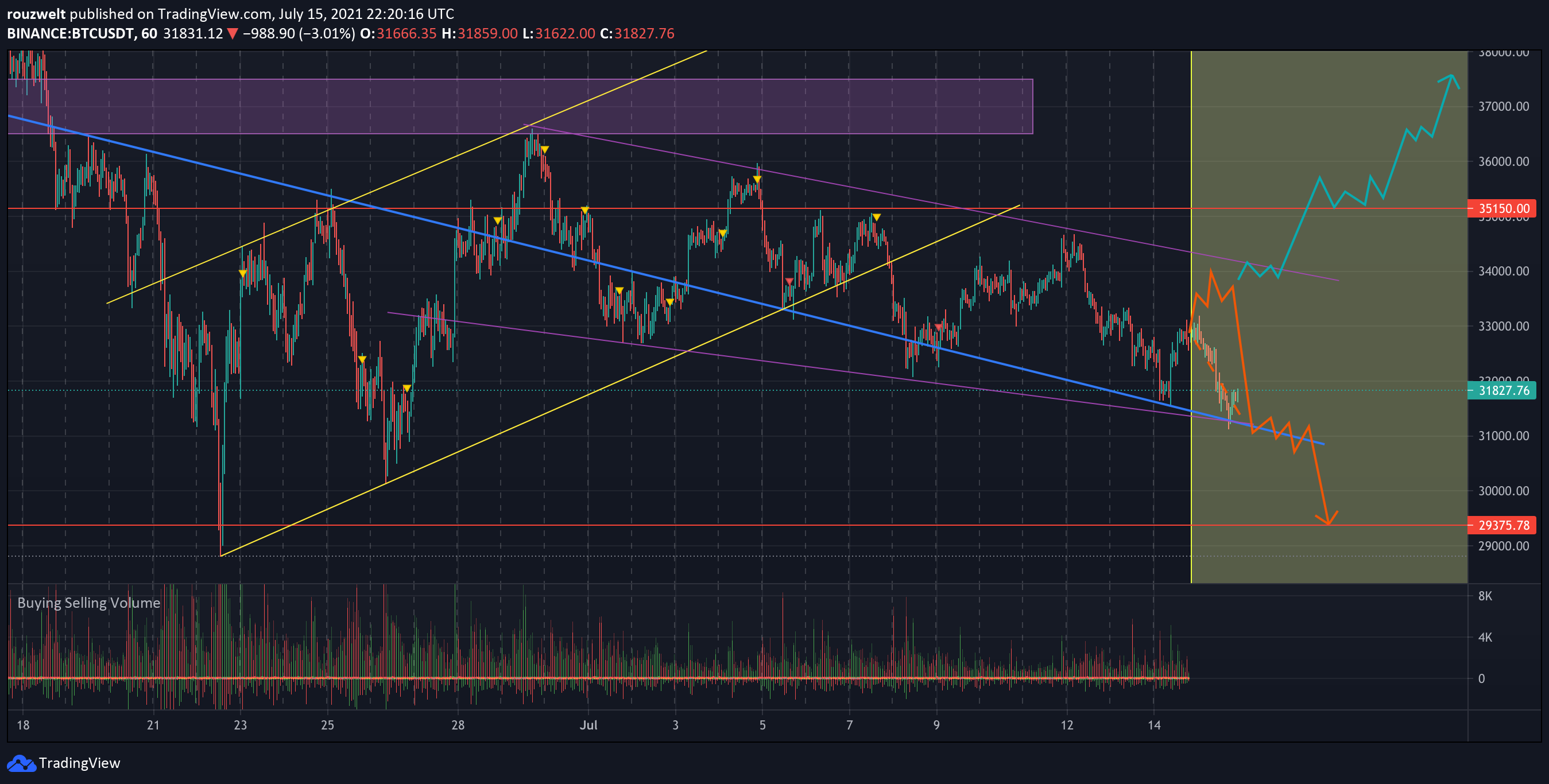Click the 12 date label on time axis
Screen dimensions: 1549x784
[1067, 725]
